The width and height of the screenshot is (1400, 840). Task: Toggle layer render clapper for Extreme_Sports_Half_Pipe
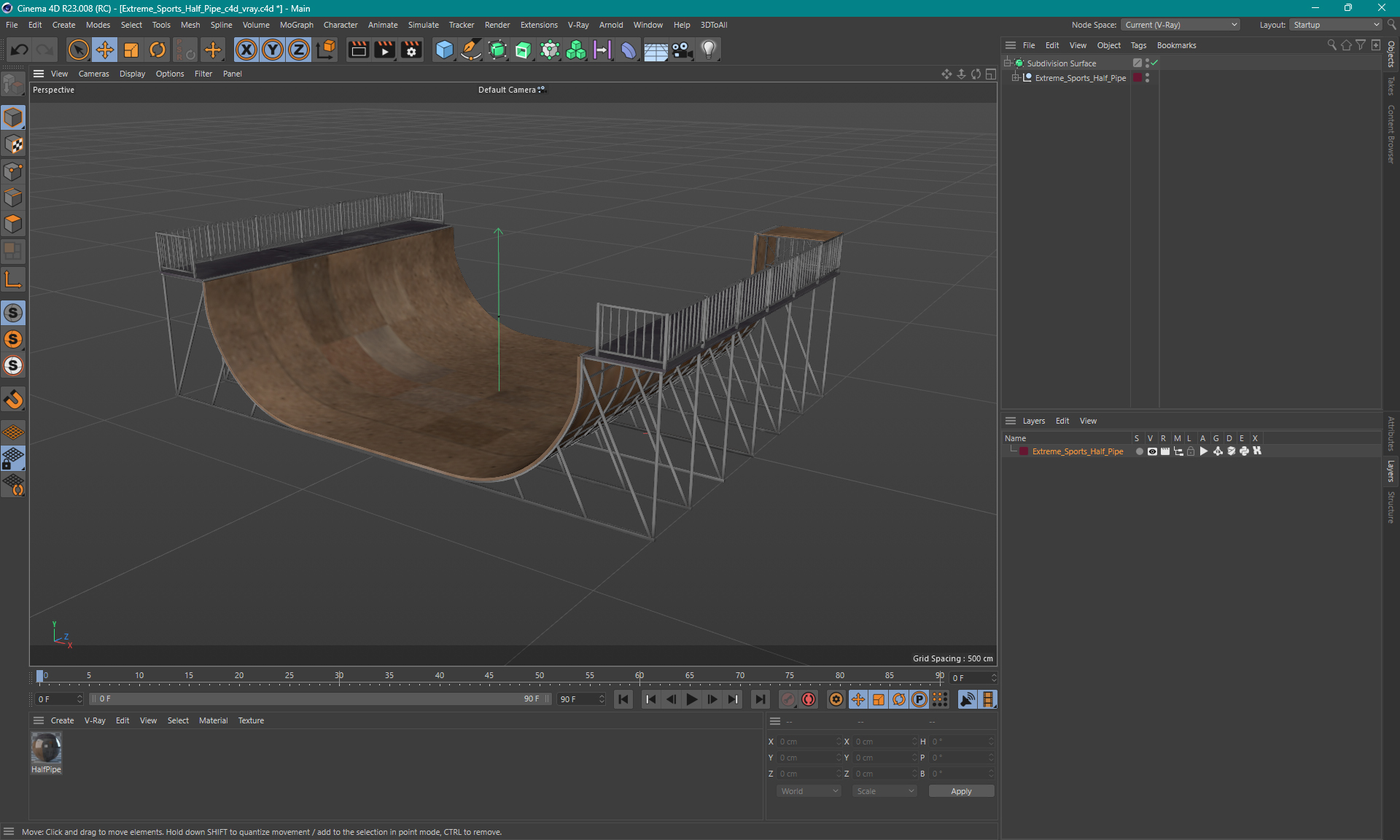click(1165, 451)
